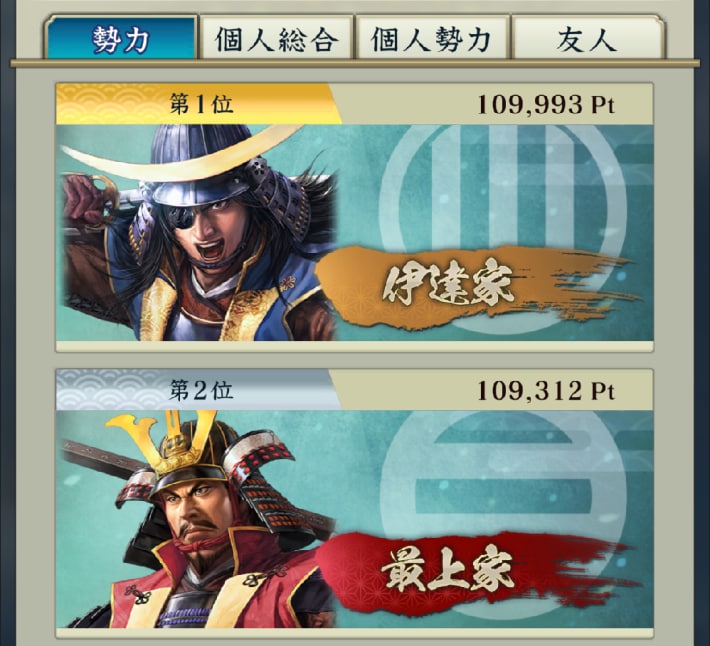Open the 個人勢力 ranking tab
The width and height of the screenshot is (710, 646).
point(432,38)
